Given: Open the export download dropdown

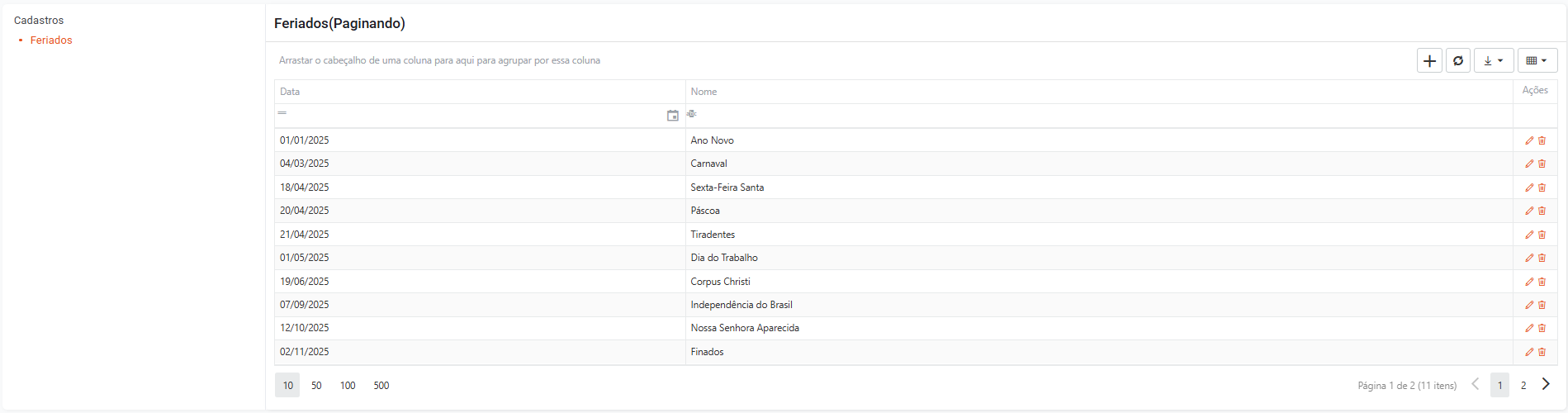Looking at the screenshot, I should 1494,60.
